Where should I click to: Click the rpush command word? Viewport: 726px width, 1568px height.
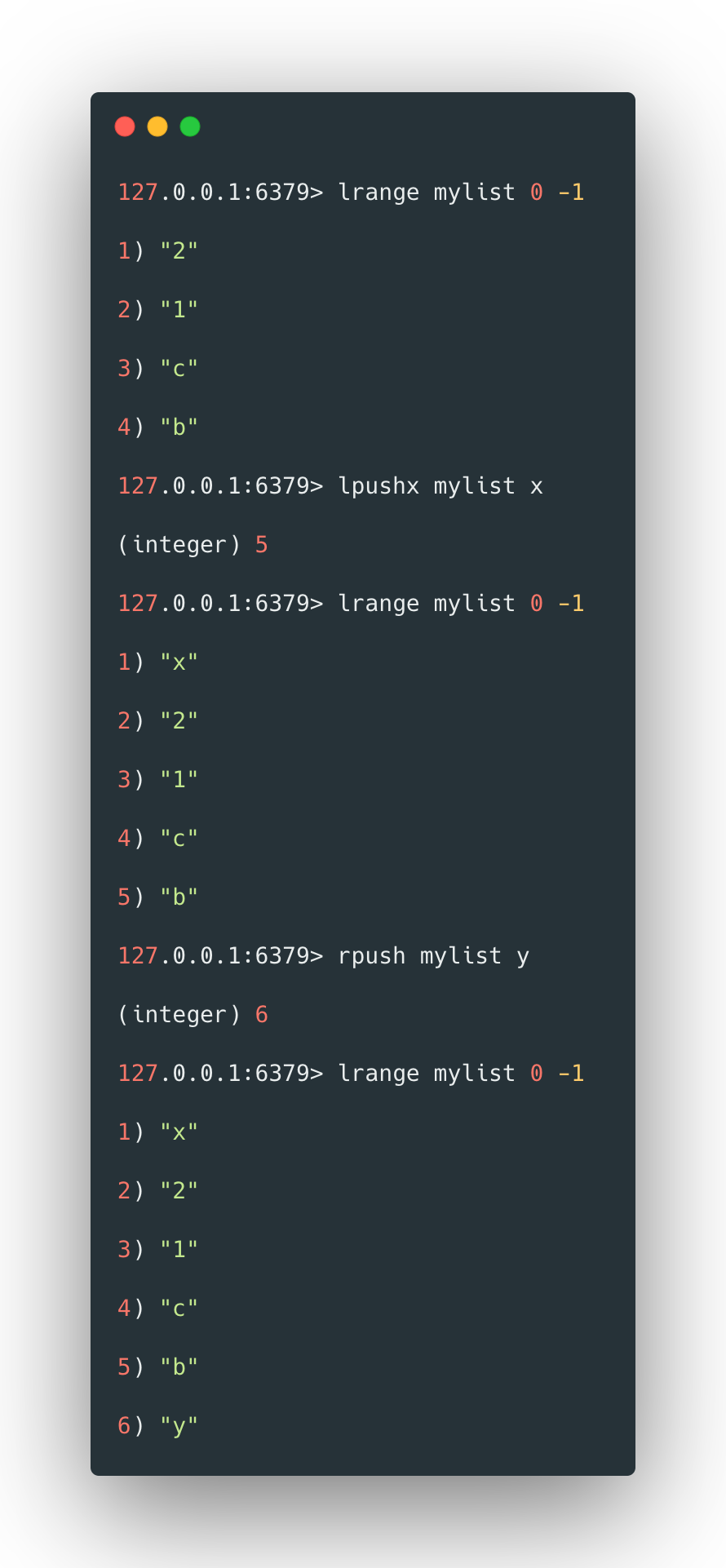(x=371, y=956)
